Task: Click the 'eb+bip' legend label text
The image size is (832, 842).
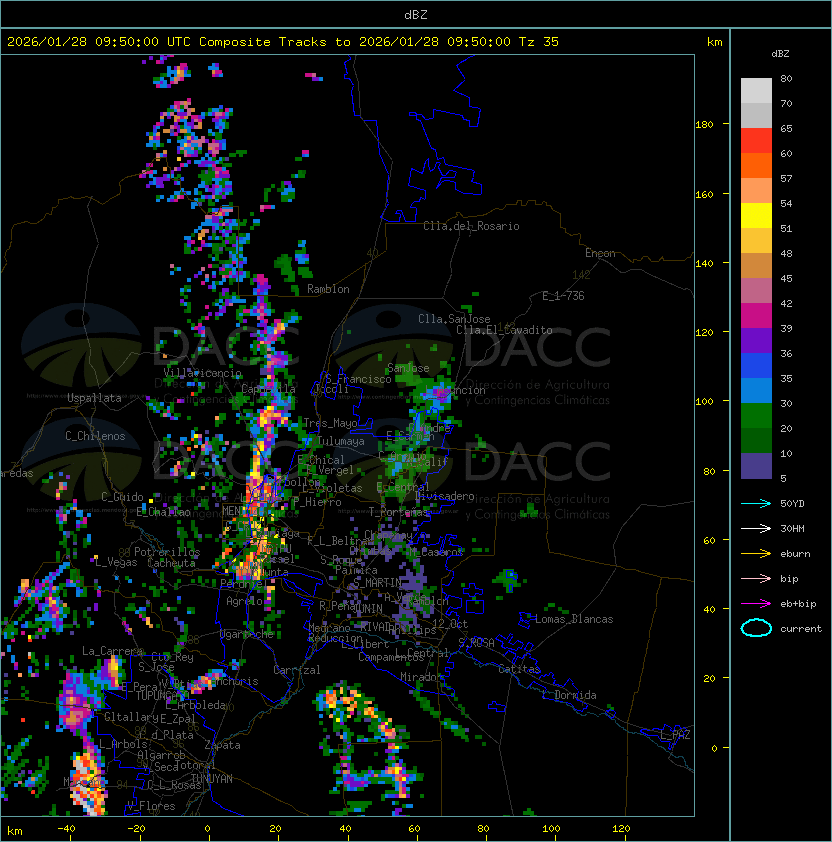Action: click(798, 604)
